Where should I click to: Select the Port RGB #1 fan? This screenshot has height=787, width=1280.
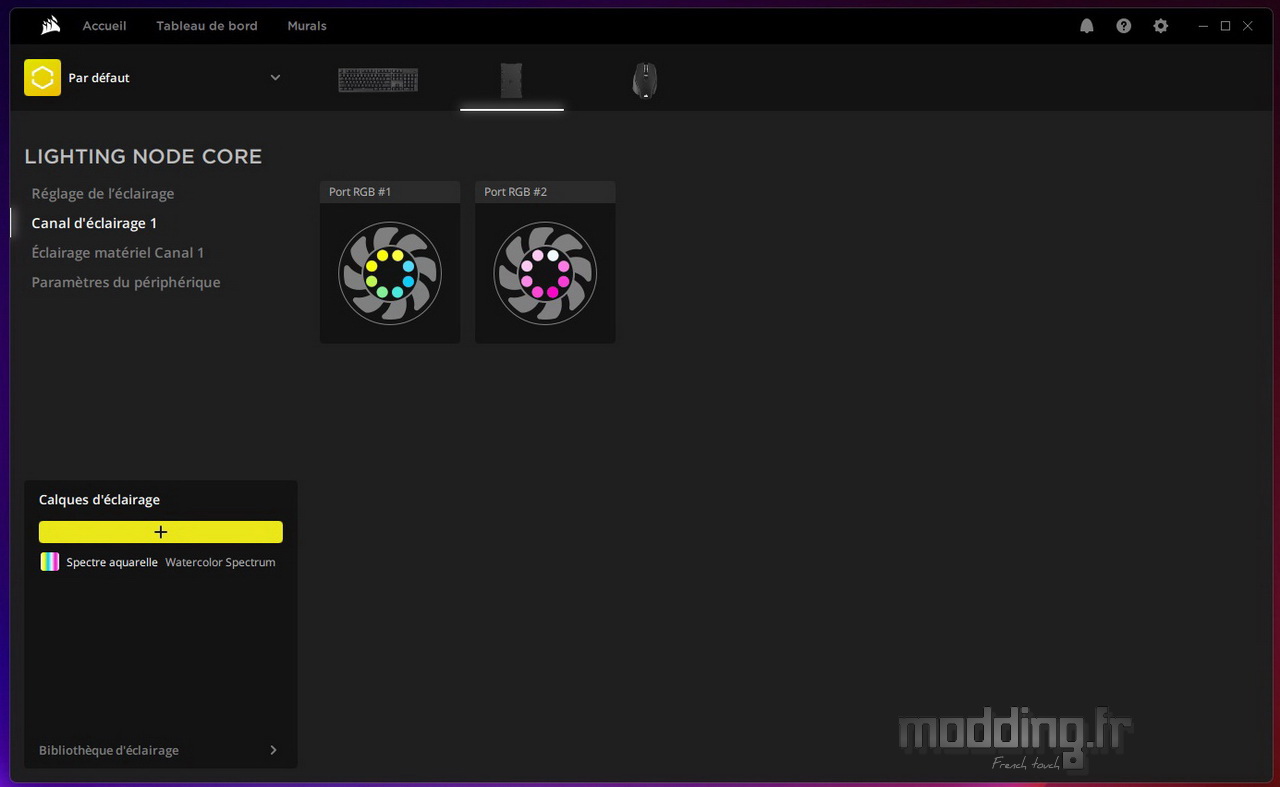[390, 273]
